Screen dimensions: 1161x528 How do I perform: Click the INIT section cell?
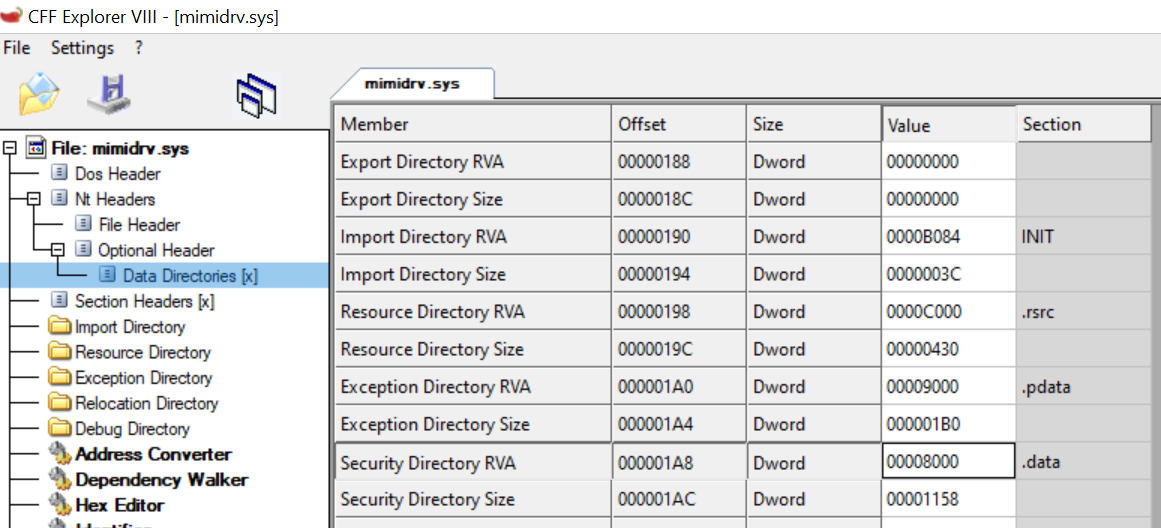[1085, 237]
